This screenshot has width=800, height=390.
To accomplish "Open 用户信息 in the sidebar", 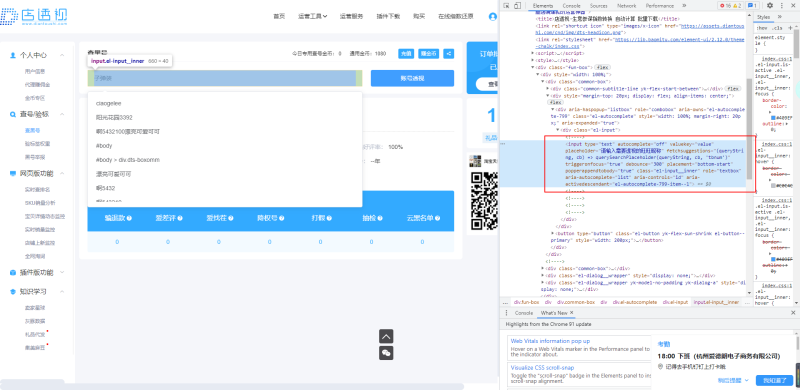I will (35, 71).
